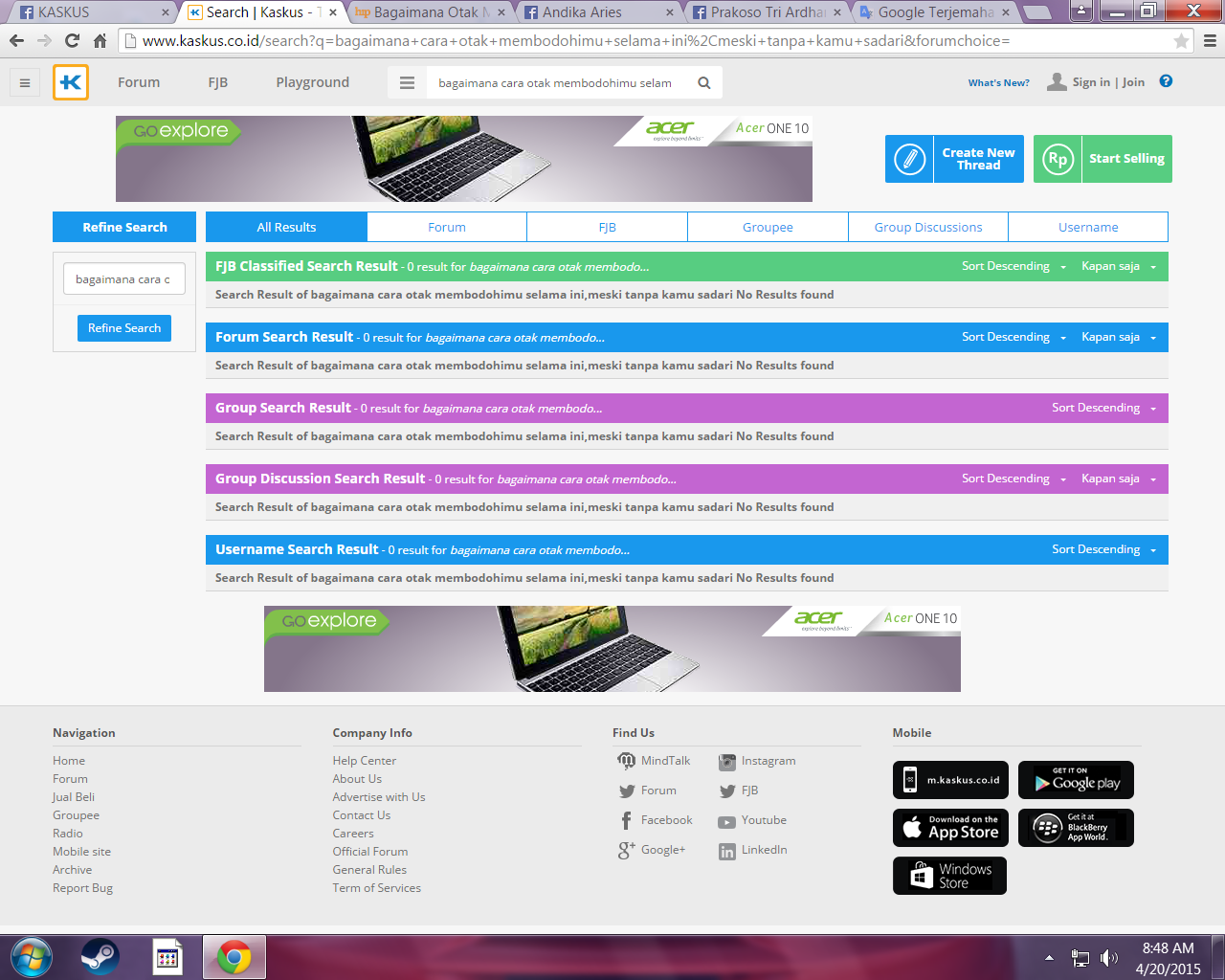
Task: Click the Kaskus logo icon
Action: 71,82
